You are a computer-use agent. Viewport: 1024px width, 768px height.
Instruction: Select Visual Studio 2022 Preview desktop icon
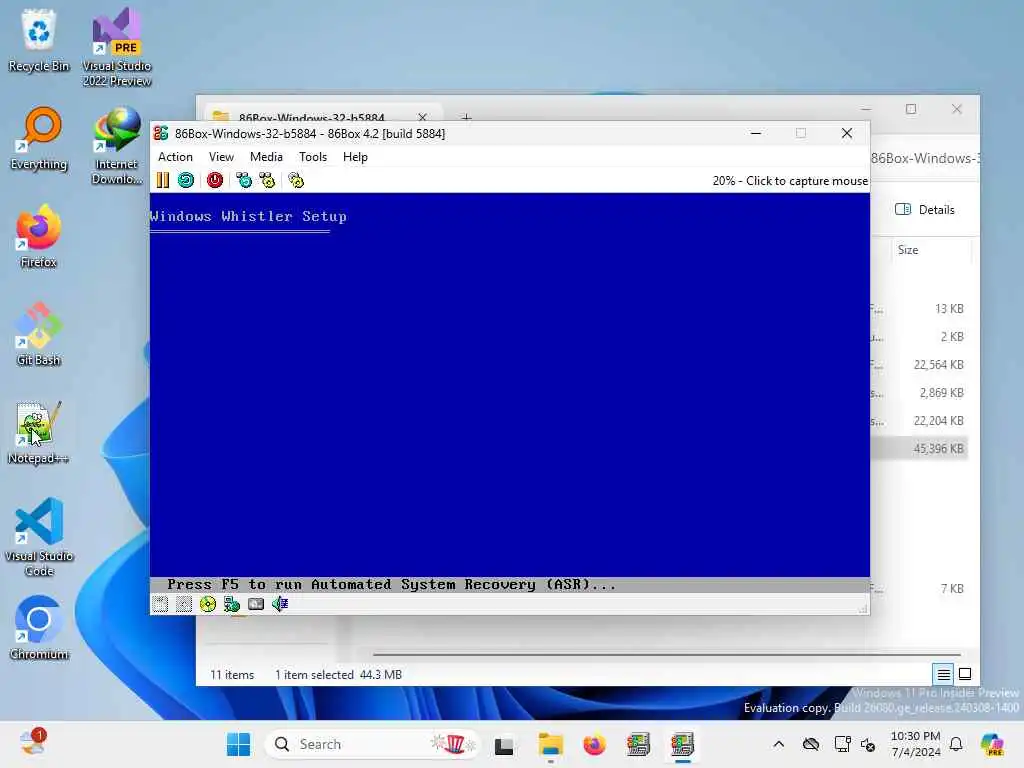(x=117, y=47)
